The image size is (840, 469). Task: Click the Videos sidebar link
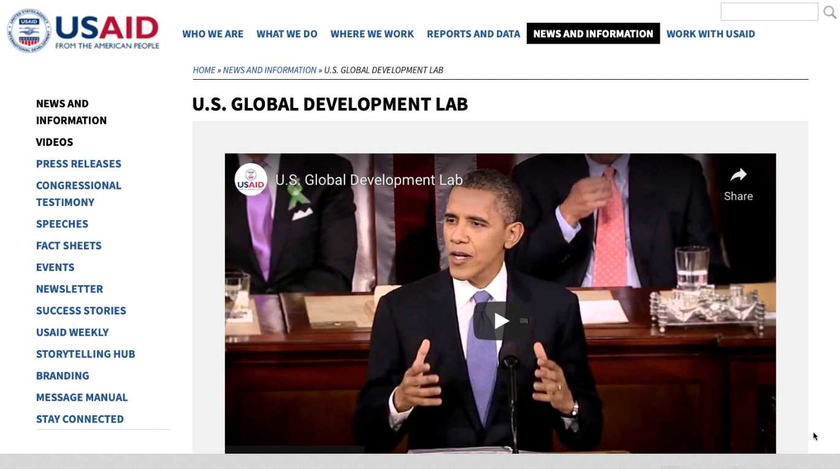tap(54, 142)
